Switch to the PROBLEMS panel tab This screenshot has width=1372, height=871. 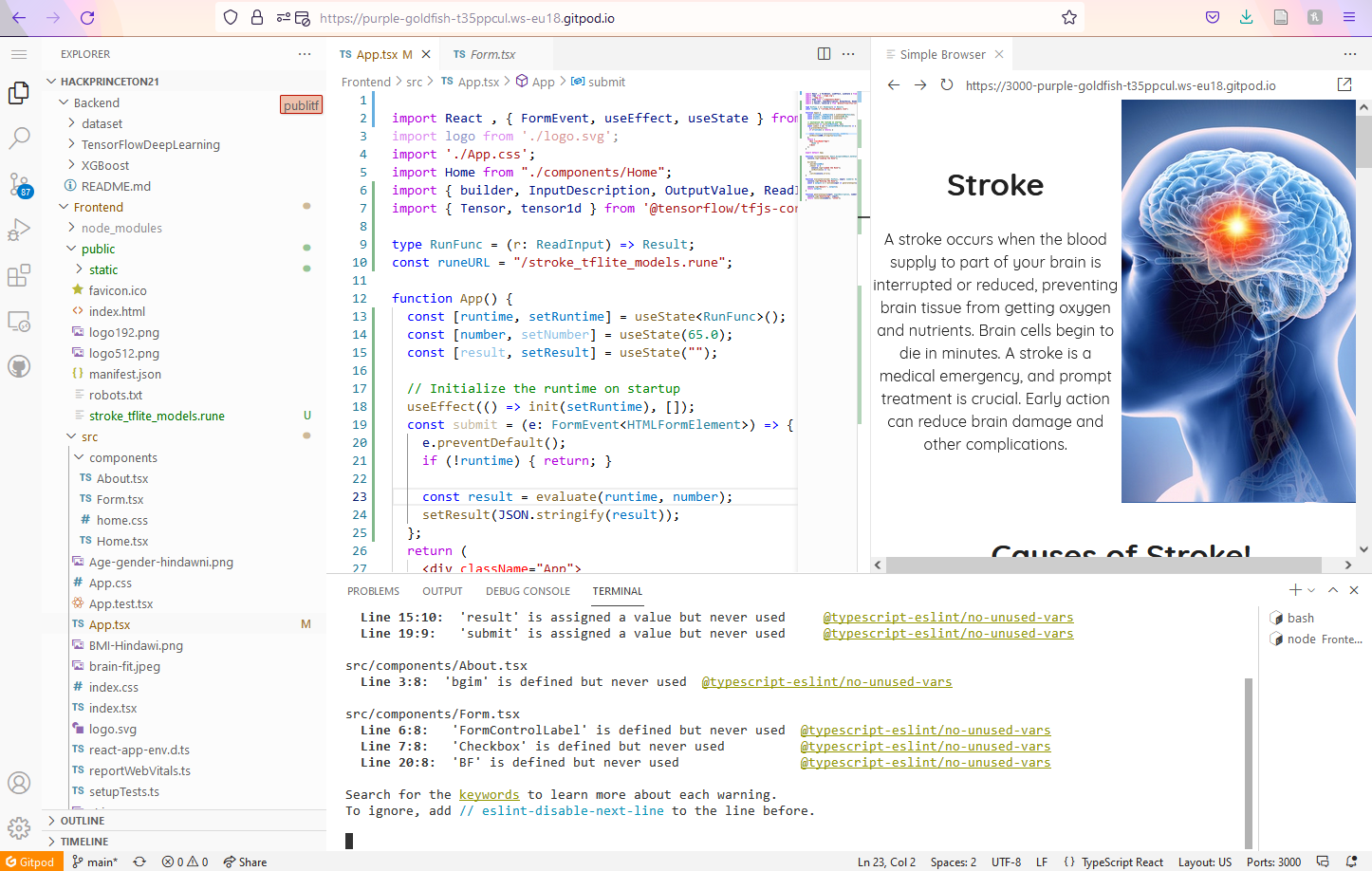tap(373, 591)
